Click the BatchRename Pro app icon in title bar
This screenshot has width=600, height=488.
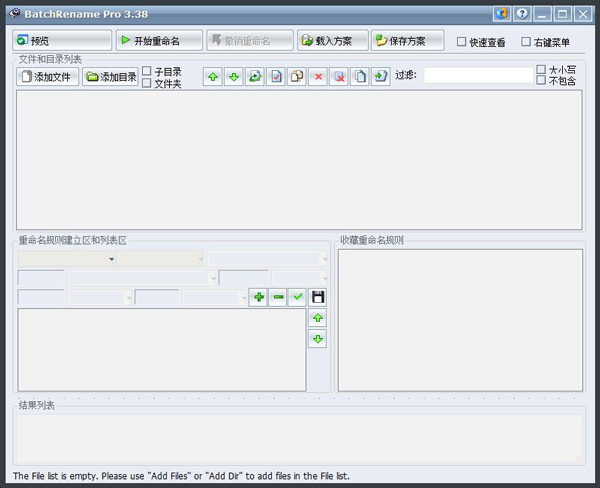[x=15, y=13]
